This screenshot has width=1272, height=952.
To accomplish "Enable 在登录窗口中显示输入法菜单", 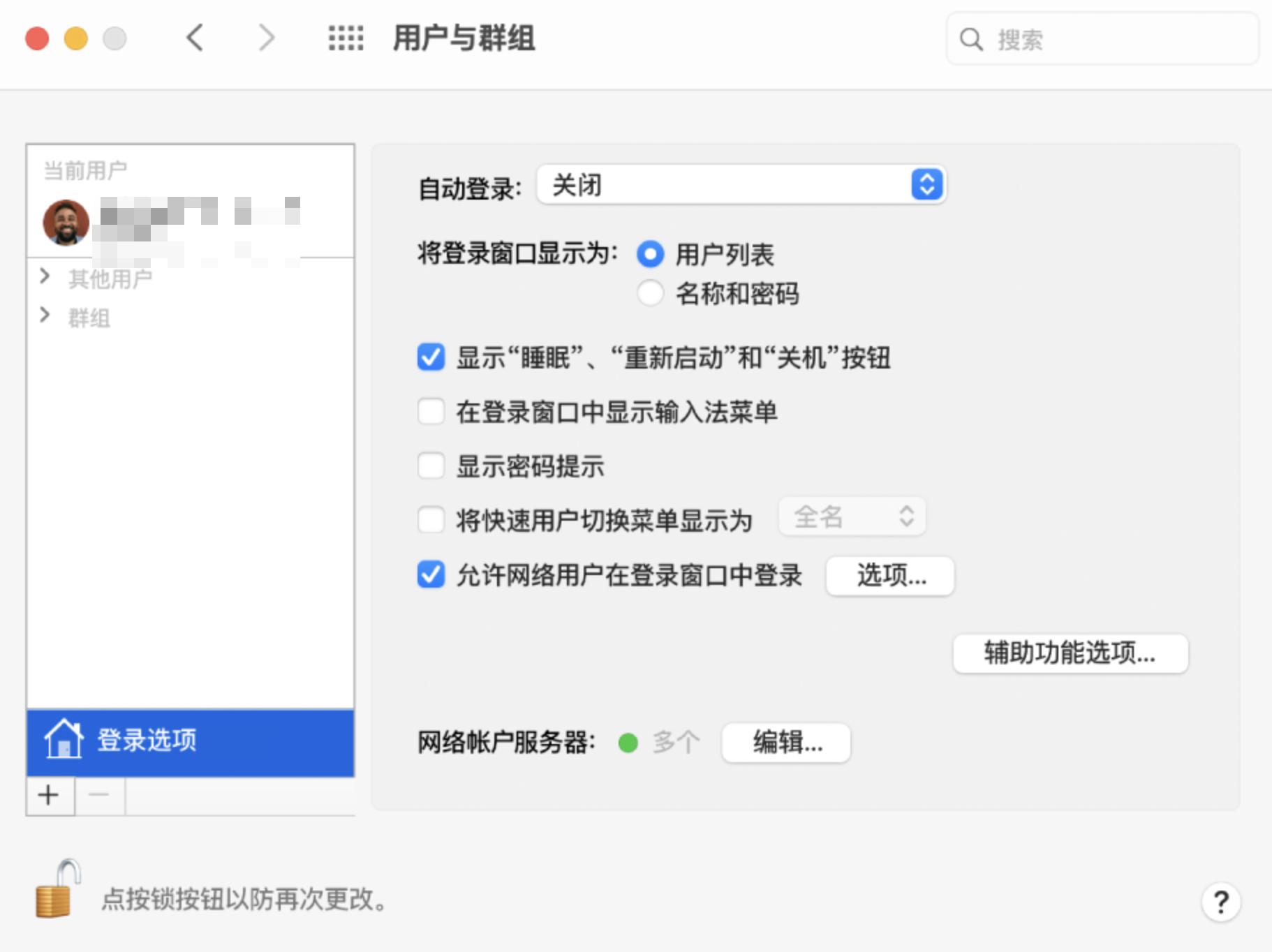I will pyautogui.click(x=431, y=412).
